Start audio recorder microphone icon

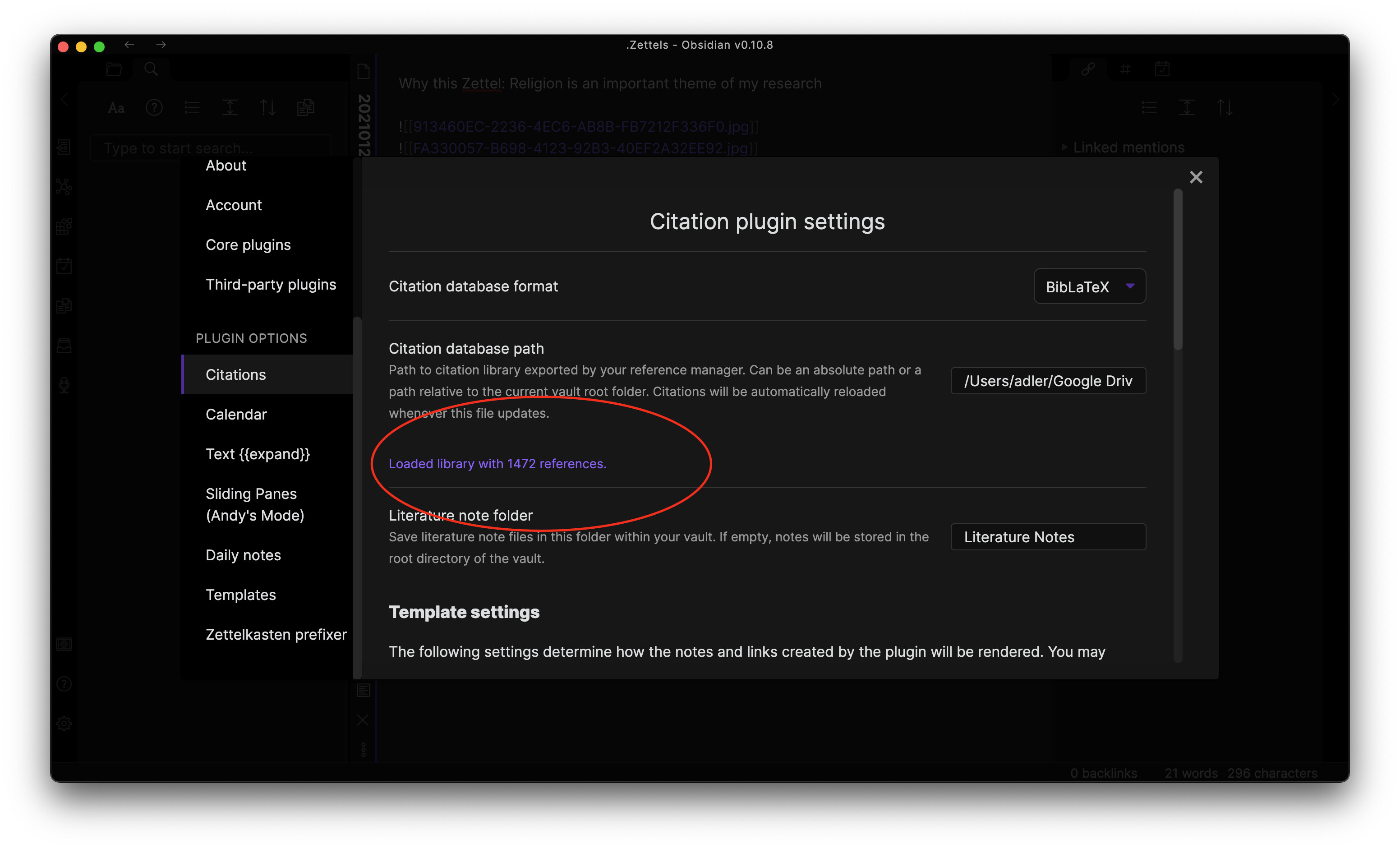point(64,385)
